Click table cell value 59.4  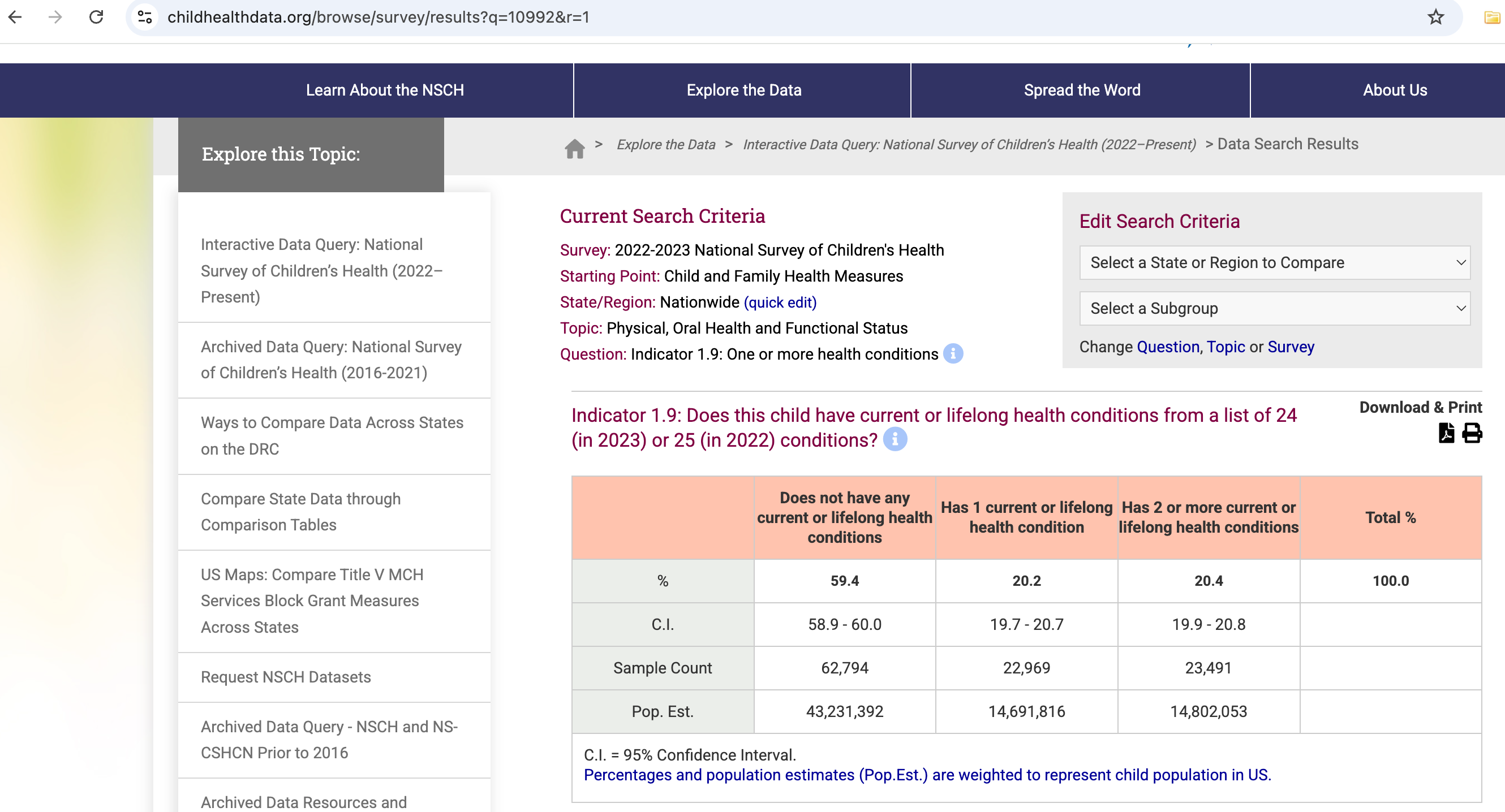844,581
